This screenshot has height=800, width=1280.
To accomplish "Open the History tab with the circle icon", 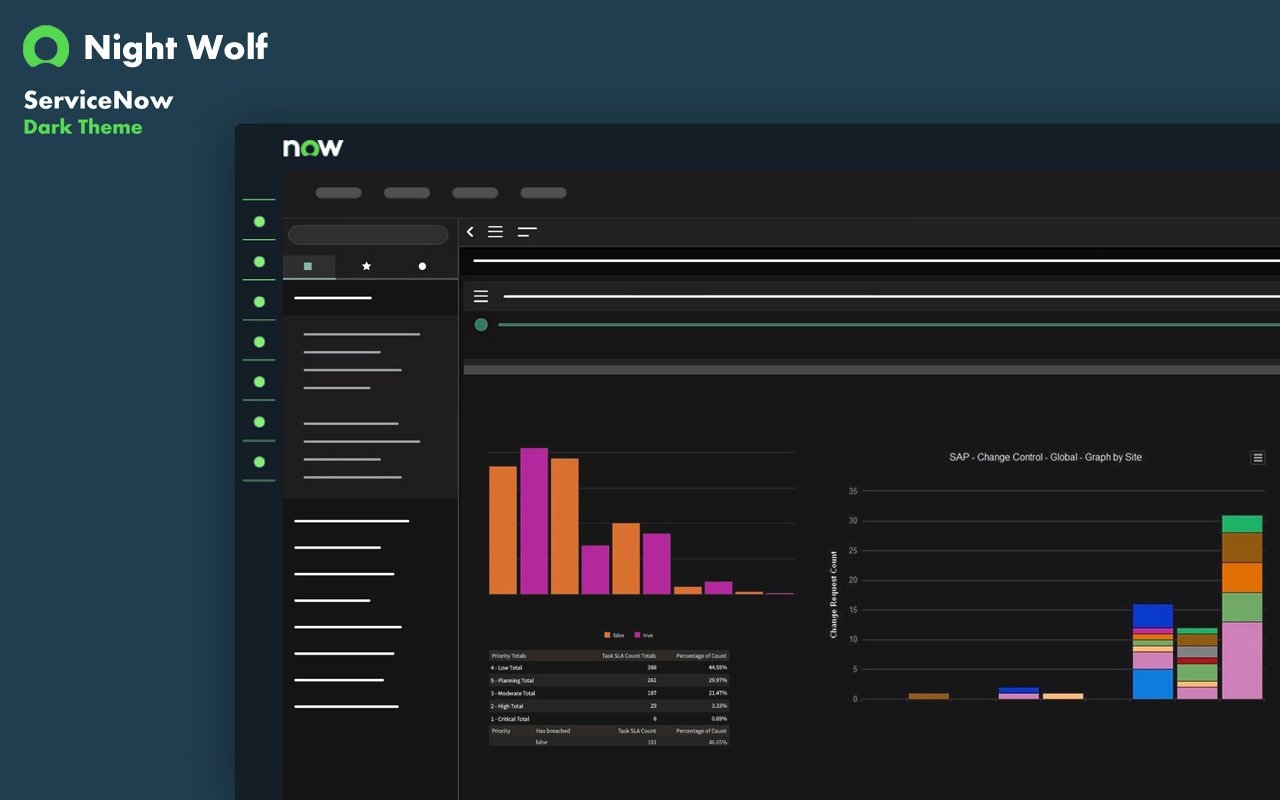I will click(421, 265).
